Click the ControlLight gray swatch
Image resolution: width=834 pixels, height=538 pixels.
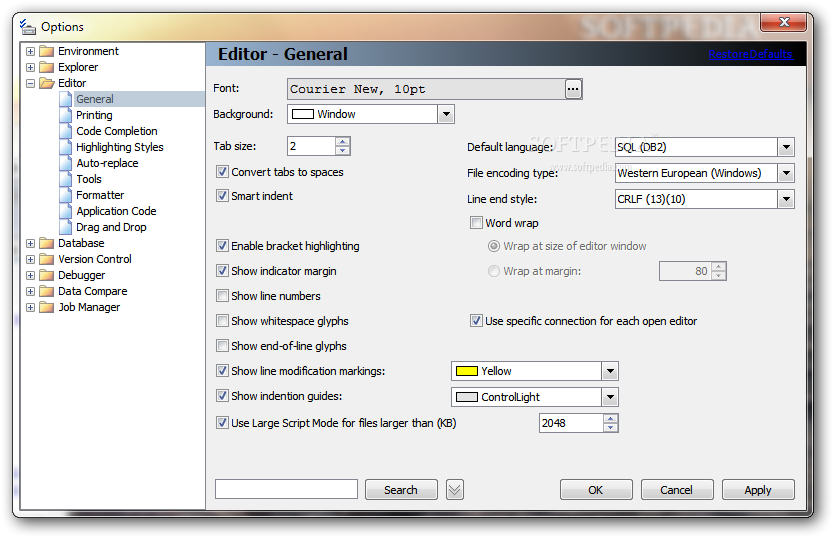(x=466, y=397)
